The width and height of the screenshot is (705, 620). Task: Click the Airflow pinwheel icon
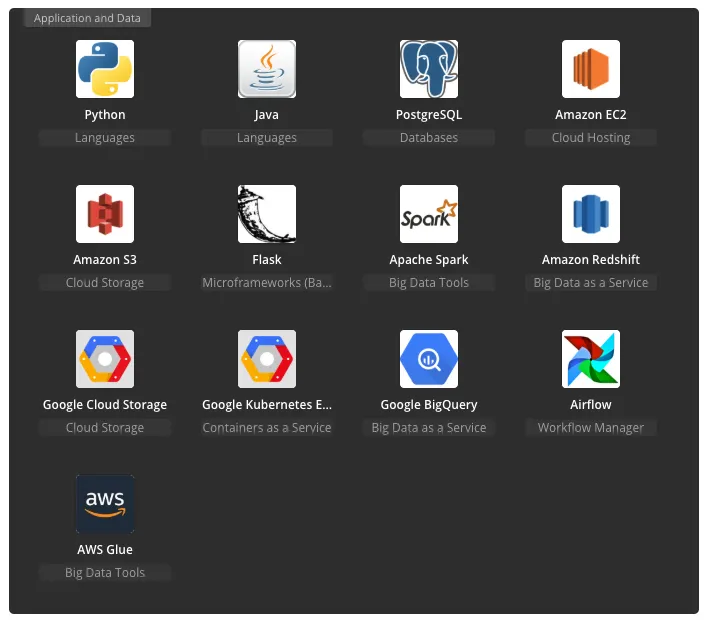[x=591, y=359]
